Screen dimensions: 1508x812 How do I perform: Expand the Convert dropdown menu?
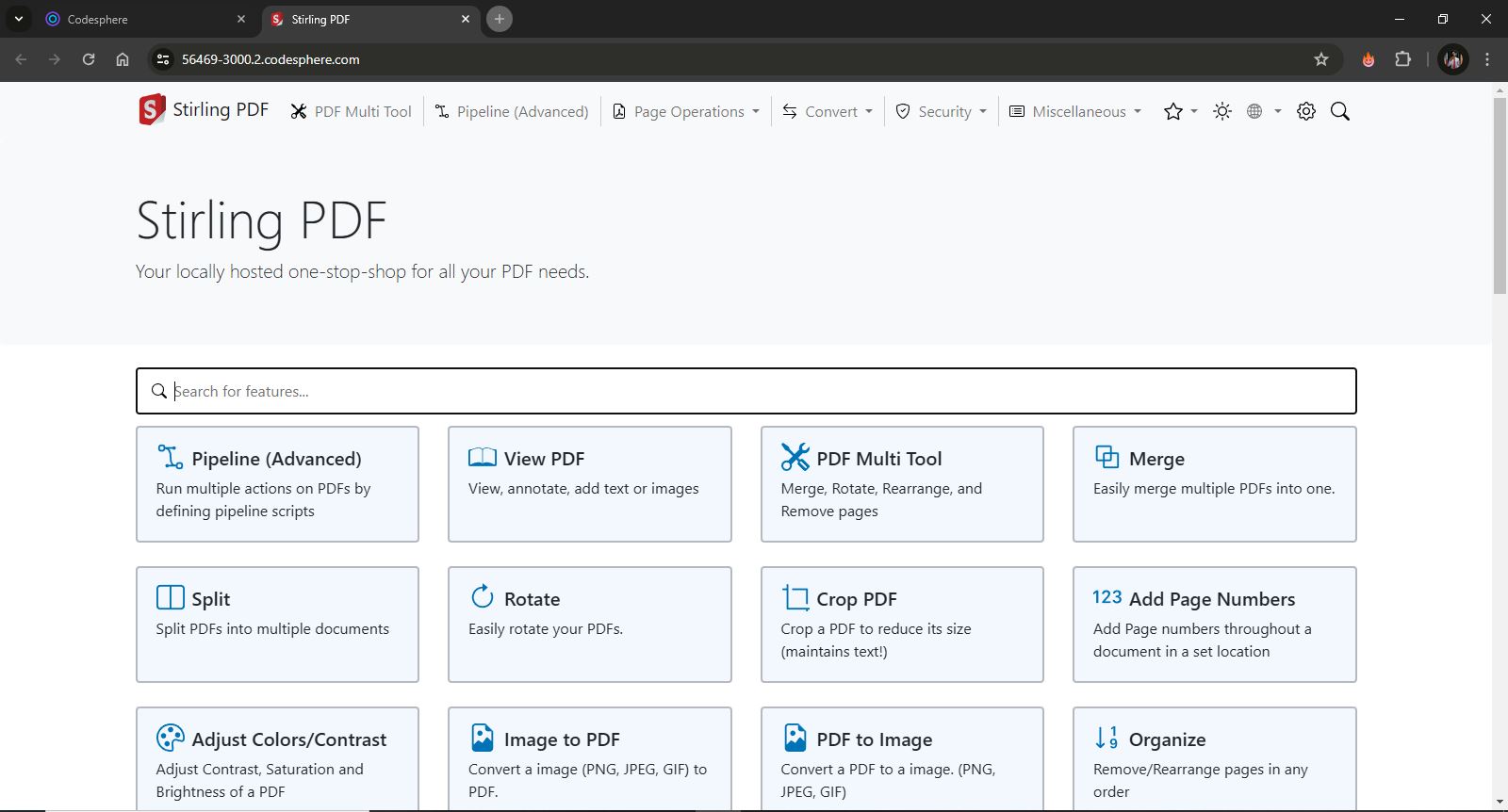click(828, 111)
